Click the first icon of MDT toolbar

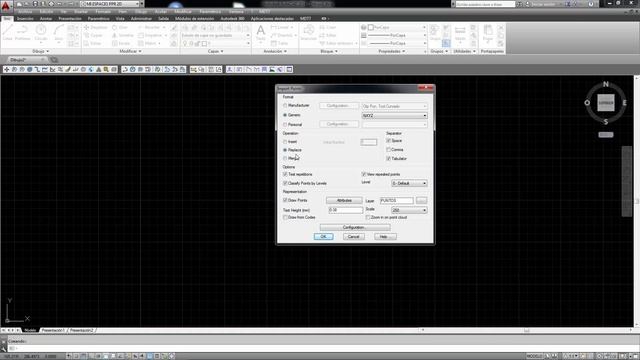(6, 69)
